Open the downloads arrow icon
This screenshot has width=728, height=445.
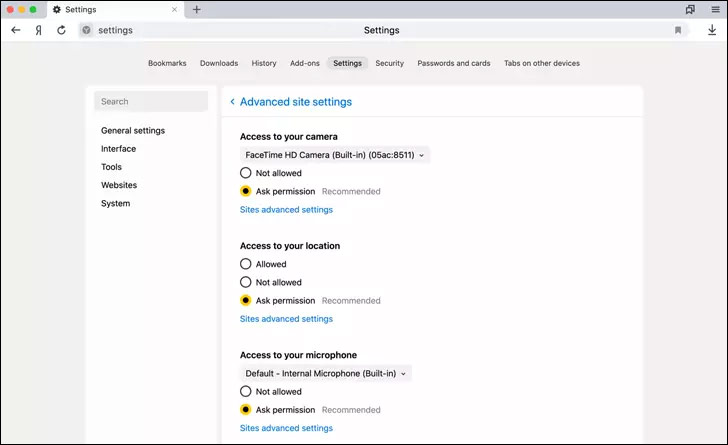click(711, 30)
